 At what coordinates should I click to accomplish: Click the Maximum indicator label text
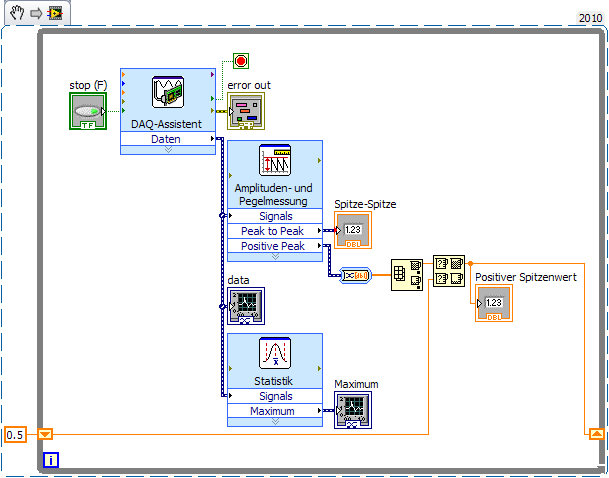(x=356, y=384)
